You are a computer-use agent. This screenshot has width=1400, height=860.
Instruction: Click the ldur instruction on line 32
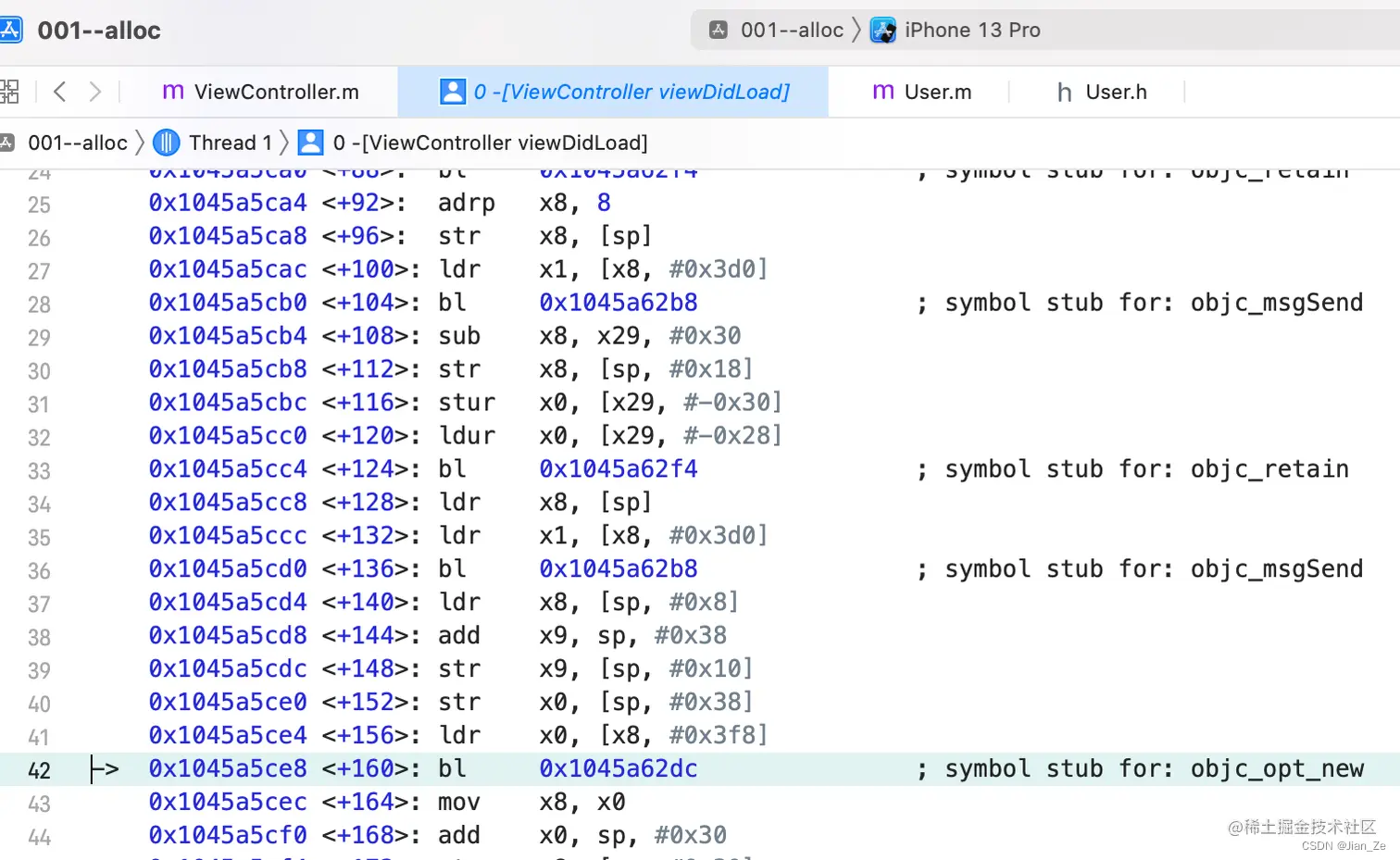[x=467, y=435]
